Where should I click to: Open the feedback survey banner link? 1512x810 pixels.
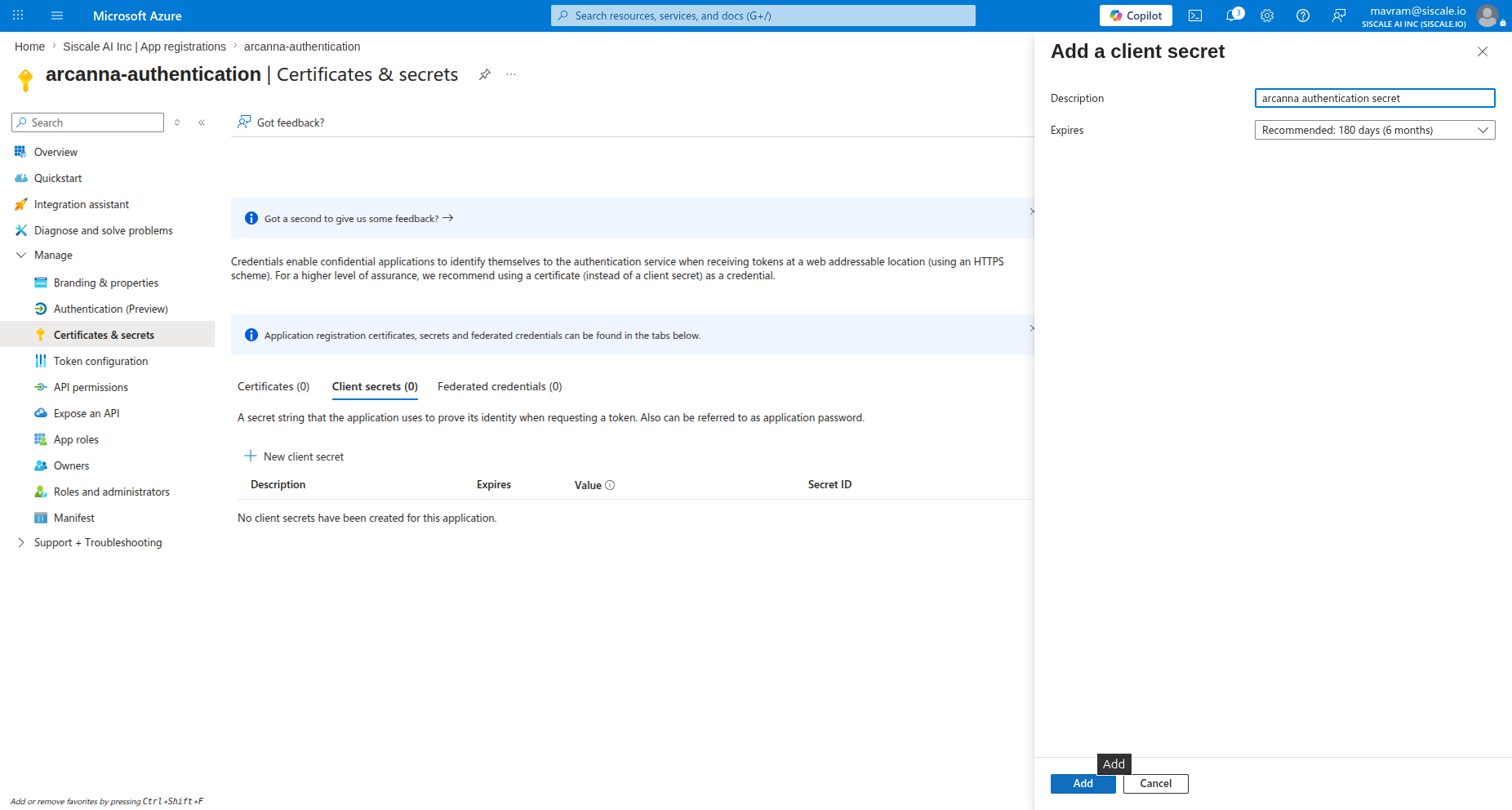pos(359,219)
